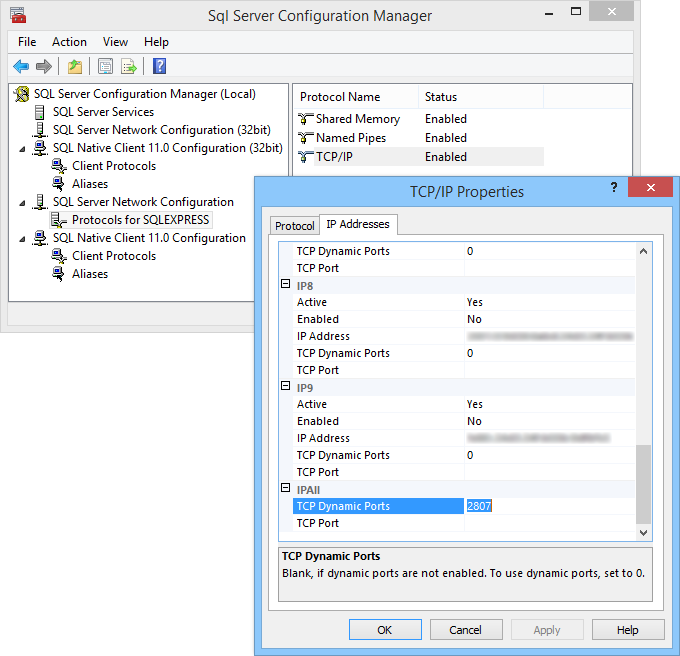Click the Forward arrow toolbar icon
Image resolution: width=680 pixels, height=656 pixels.
point(44,66)
